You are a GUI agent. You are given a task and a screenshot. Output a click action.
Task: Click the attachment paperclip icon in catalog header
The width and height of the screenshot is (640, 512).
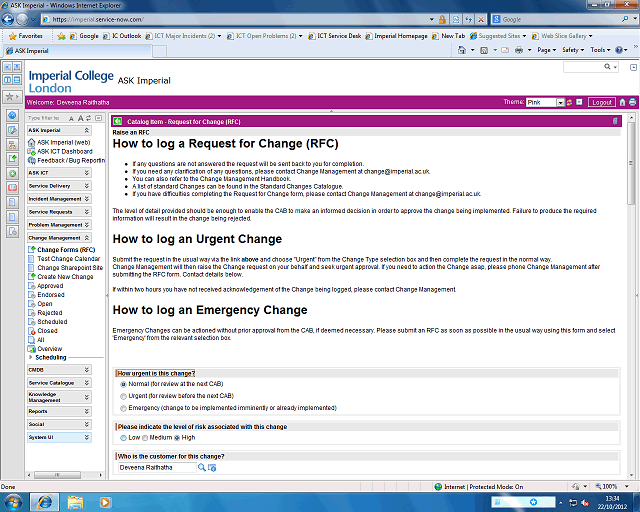coord(615,121)
